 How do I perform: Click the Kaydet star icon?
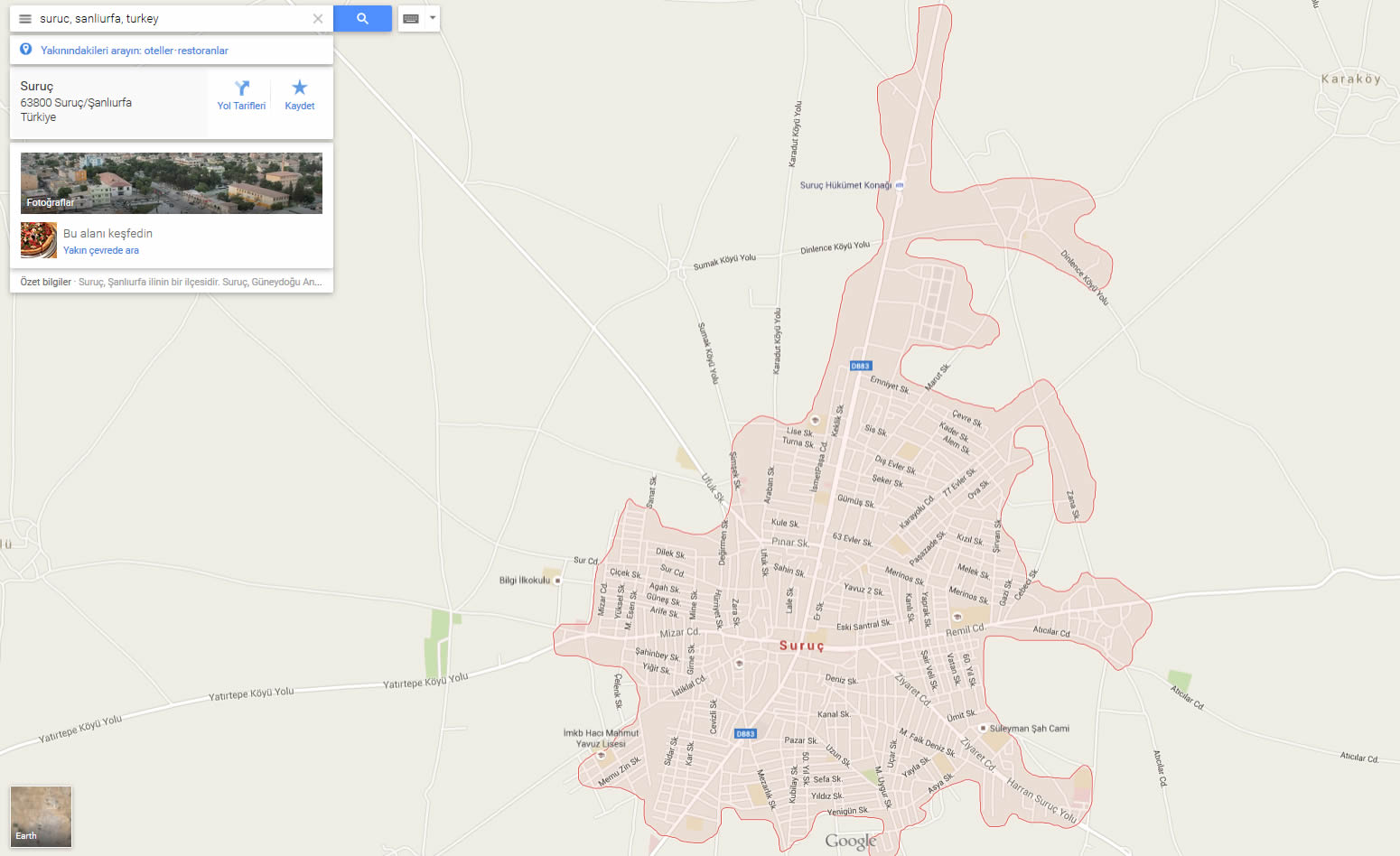(x=299, y=87)
